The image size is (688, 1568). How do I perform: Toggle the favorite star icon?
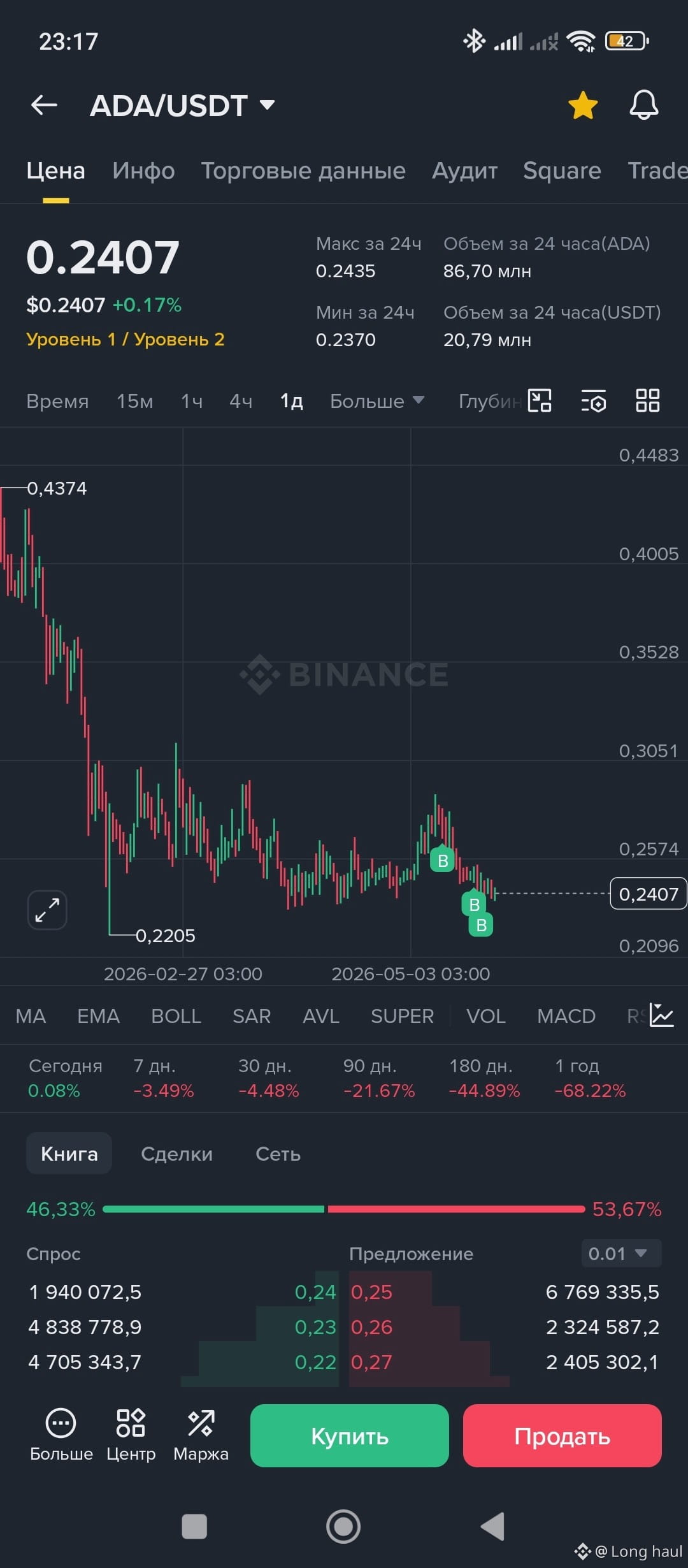coord(583,105)
